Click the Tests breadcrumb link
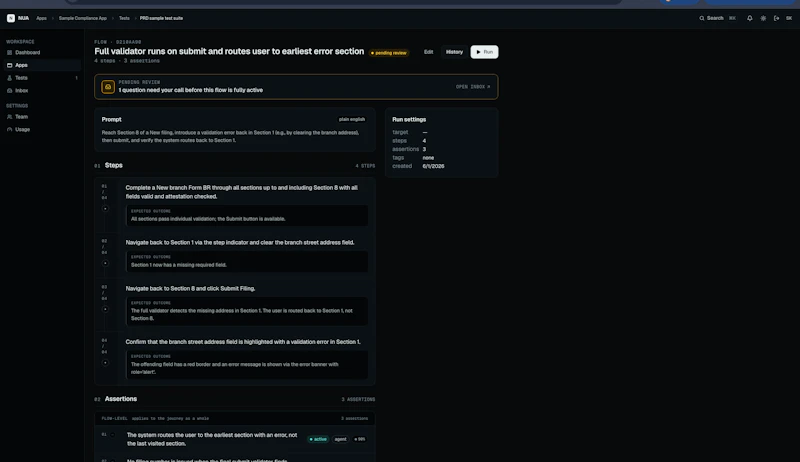Screen dimensions: 800x462 click(124, 18)
